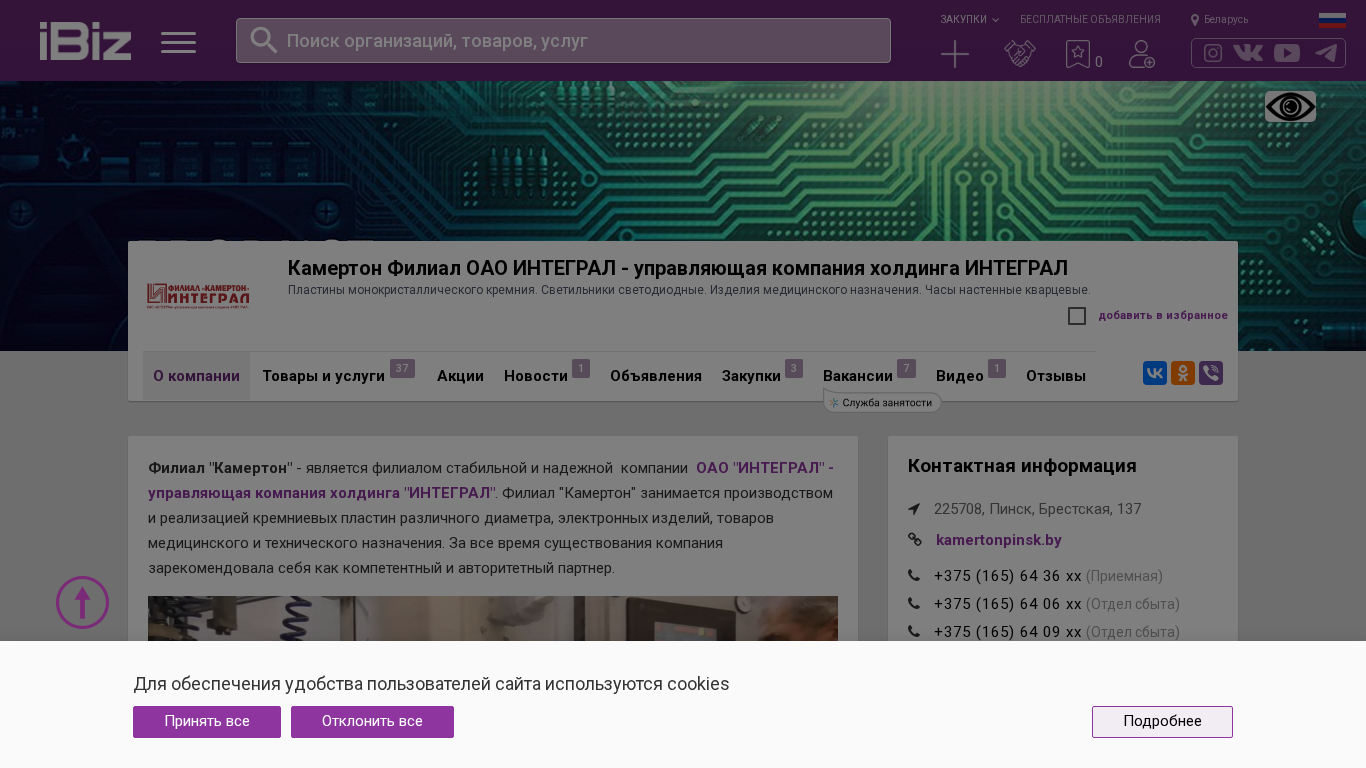Click the Подробнее cookie details button

tap(1162, 722)
